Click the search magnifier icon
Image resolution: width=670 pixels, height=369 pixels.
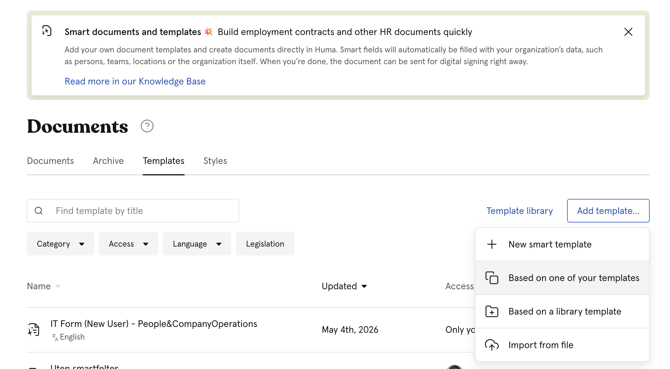pyautogui.click(x=38, y=211)
